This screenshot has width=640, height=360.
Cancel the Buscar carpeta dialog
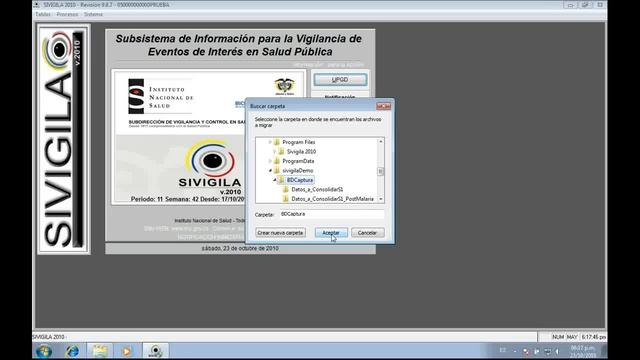[x=367, y=233]
